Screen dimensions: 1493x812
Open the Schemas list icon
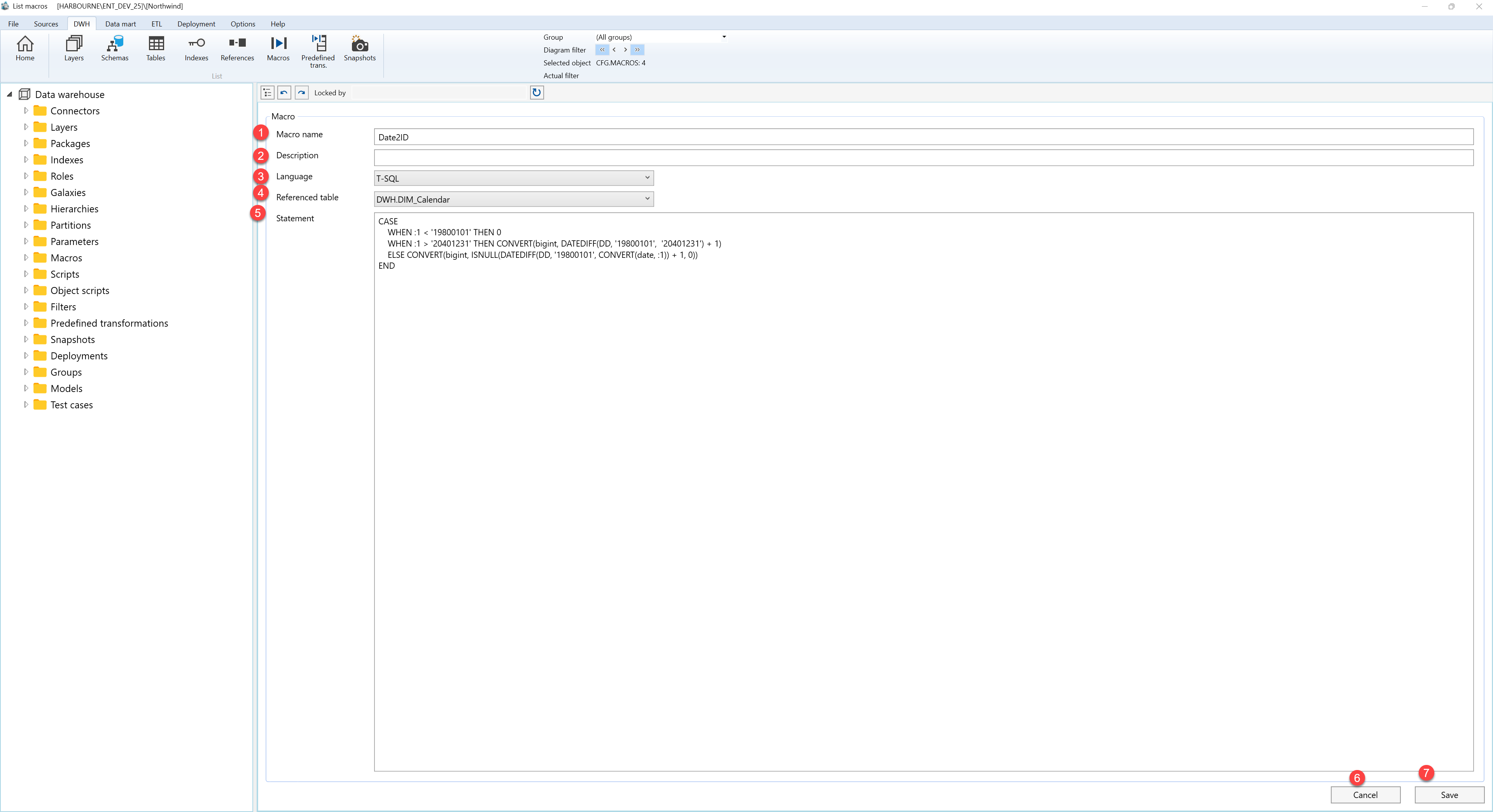point(115,49)
